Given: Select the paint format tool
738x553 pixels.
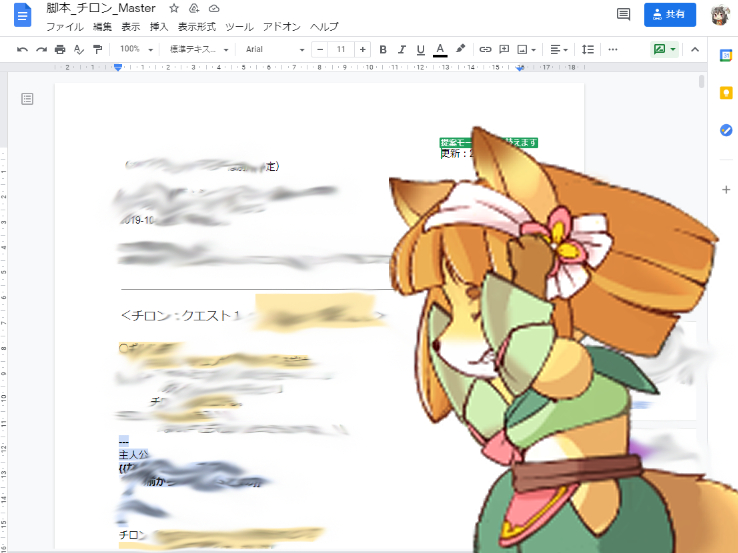Looking at the screenshot, I should [x=97, y=49].
